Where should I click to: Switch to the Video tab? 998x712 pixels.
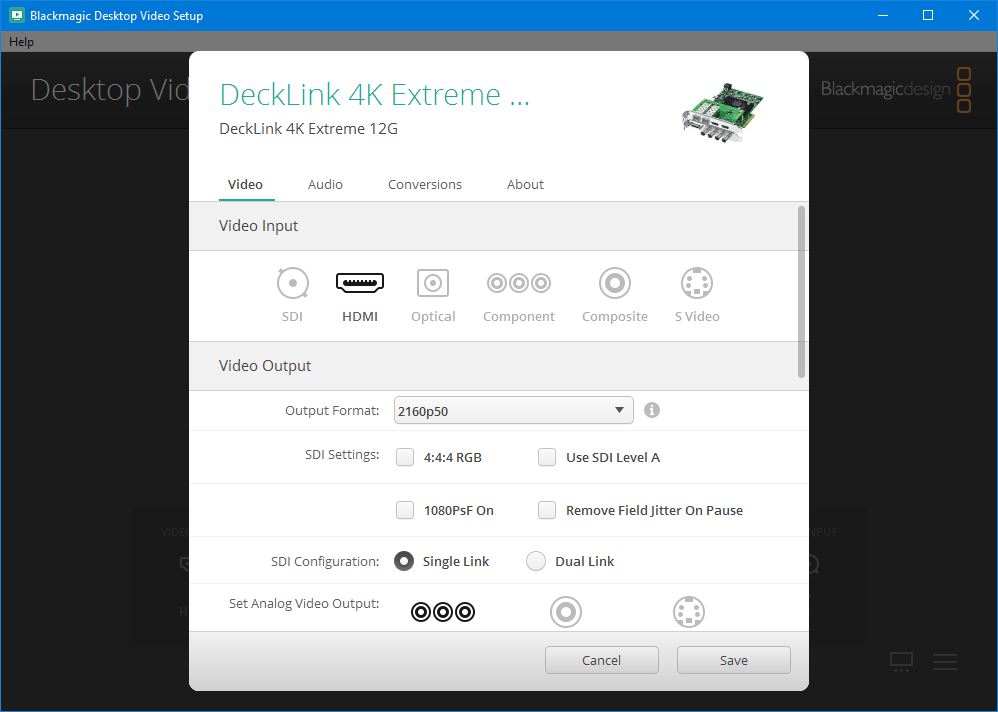pos(246,185)
